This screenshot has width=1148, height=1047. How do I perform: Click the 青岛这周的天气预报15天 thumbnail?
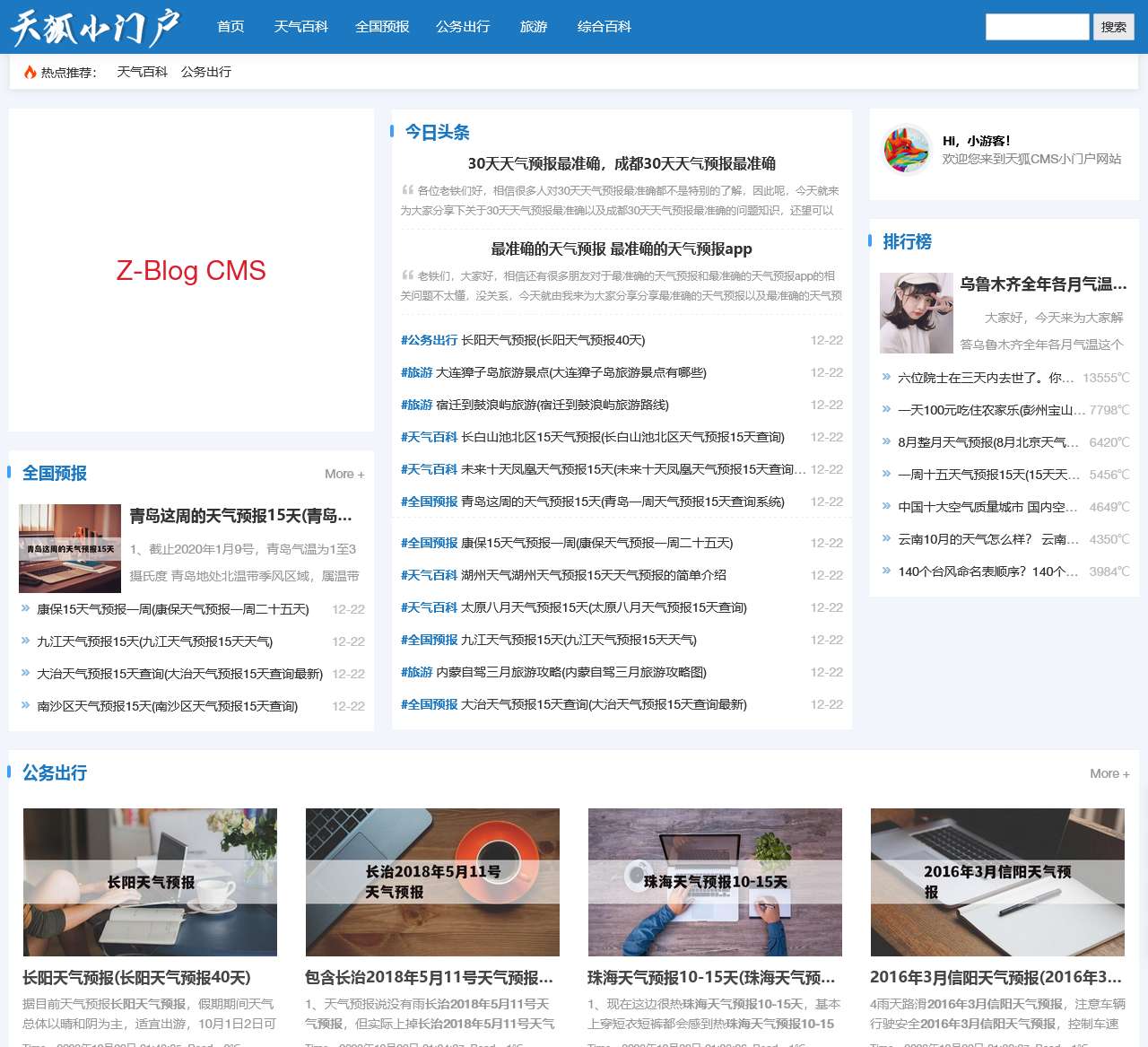pos(70,547)
